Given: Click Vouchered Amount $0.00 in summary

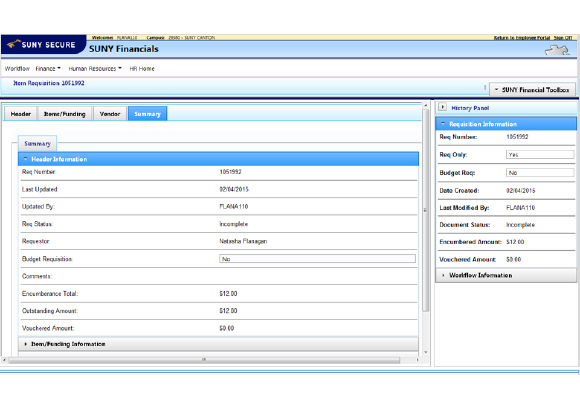Looking at the screenshot, I should [x=226, y=328].
